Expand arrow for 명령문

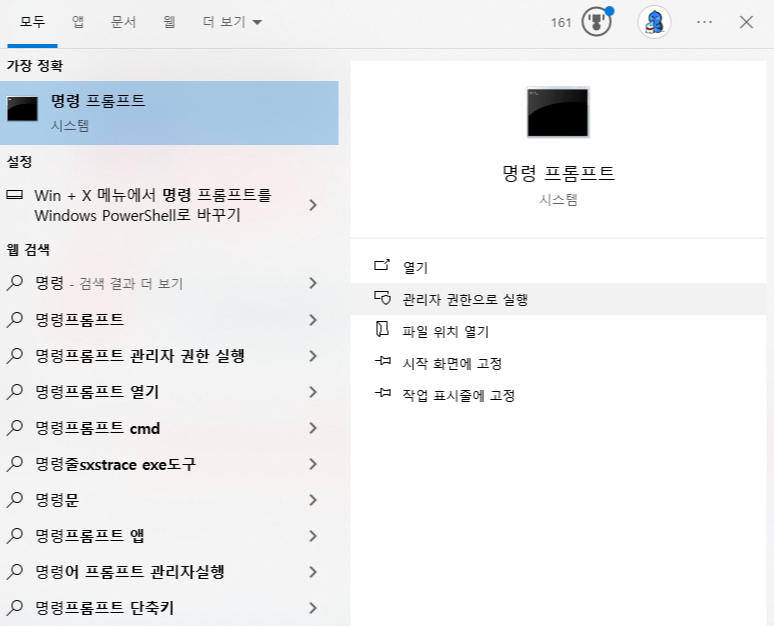pos(313,500)
